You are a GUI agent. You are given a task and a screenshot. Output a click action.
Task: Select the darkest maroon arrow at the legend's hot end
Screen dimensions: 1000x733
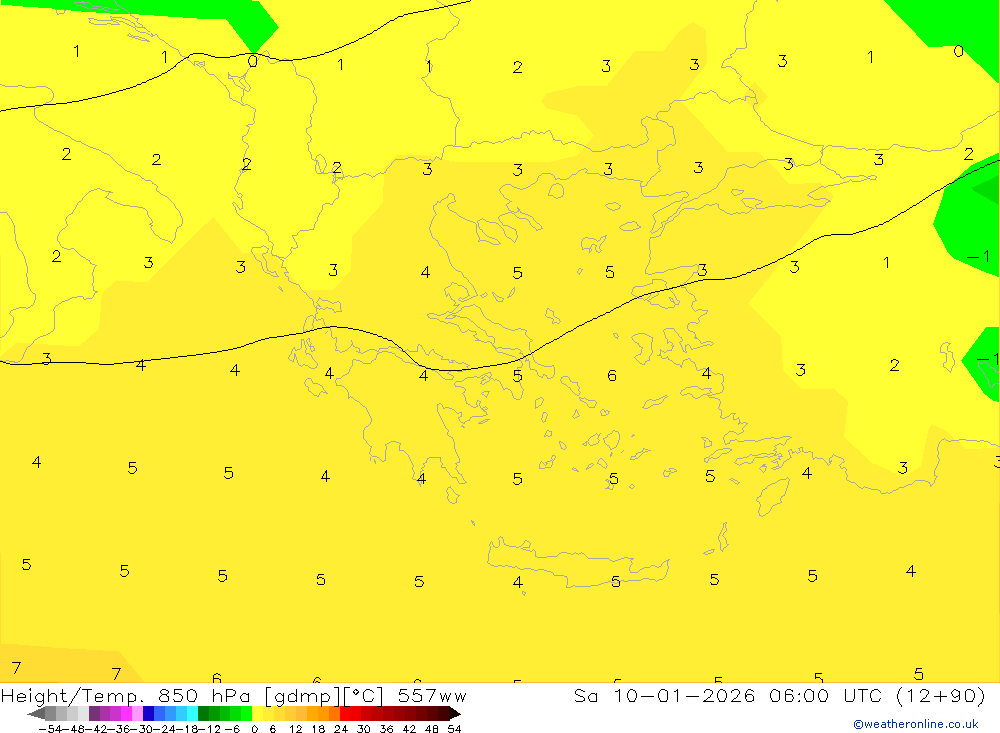(x=454, y=714)
